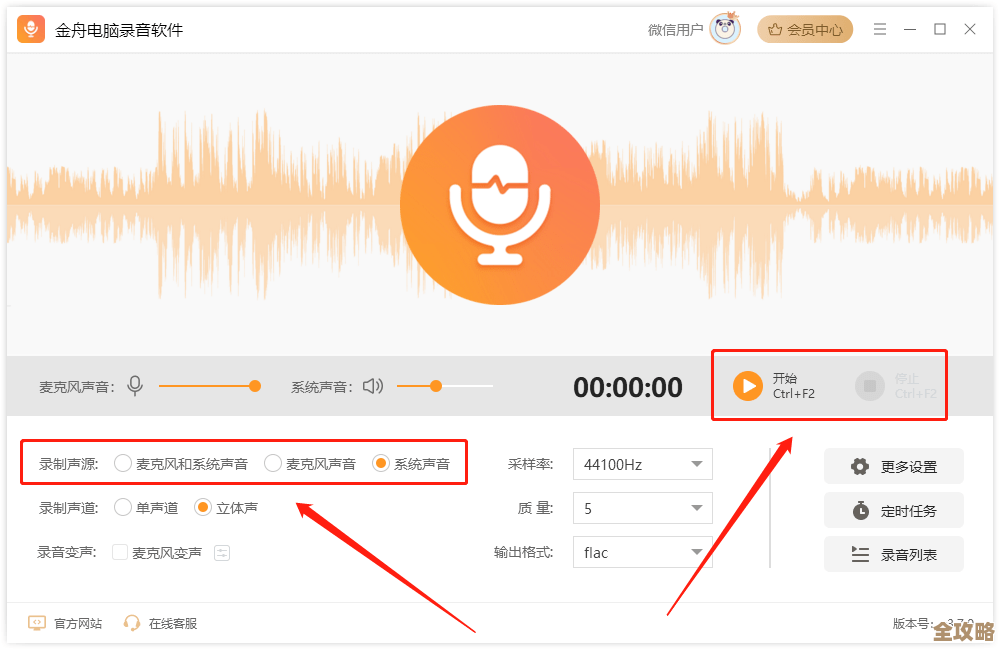Click the speaker icon beside 系统声音
The height and width of the screenshot is (650, 1000).
[372, 385]
